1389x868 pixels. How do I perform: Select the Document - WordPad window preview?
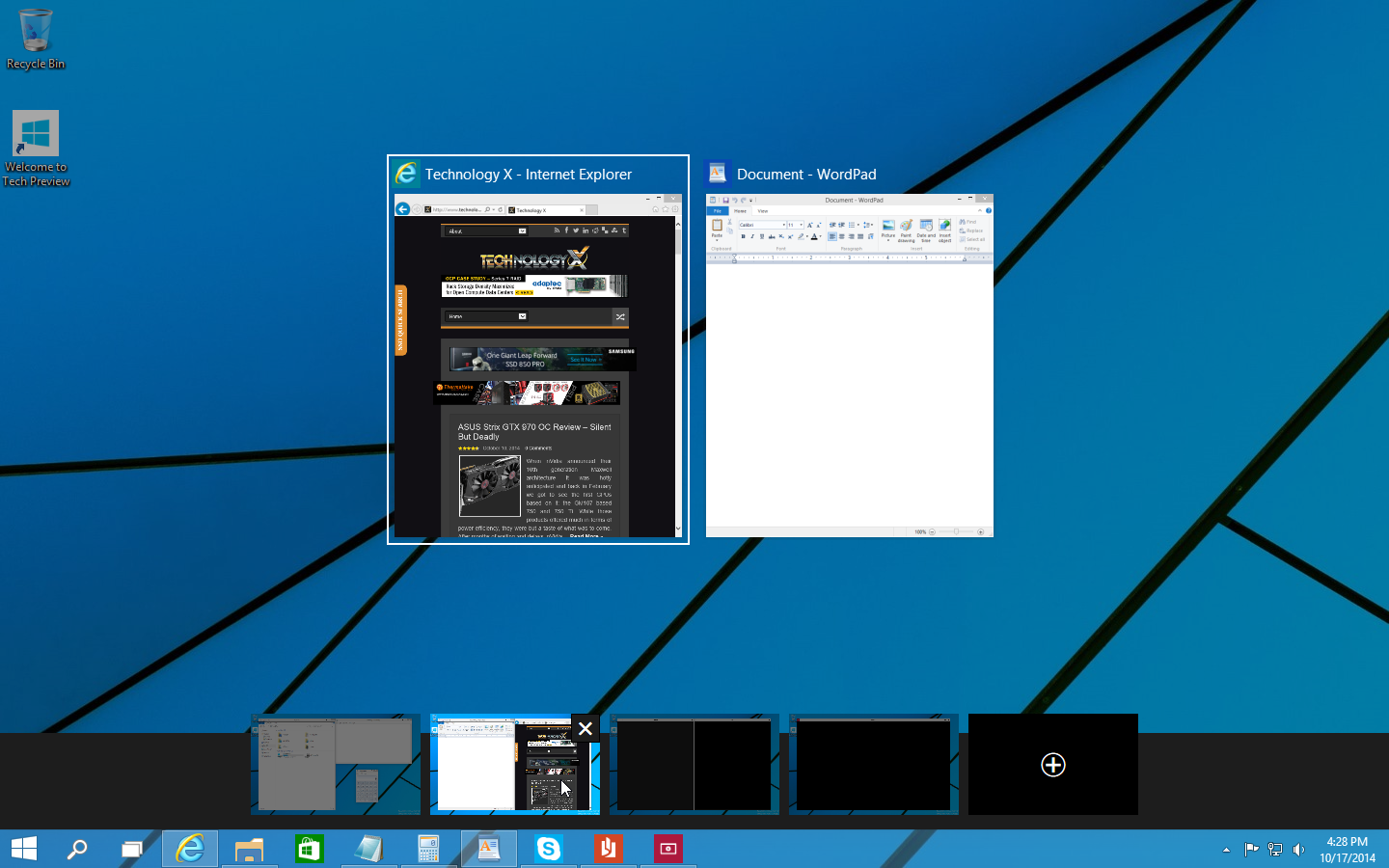(849, 365)
